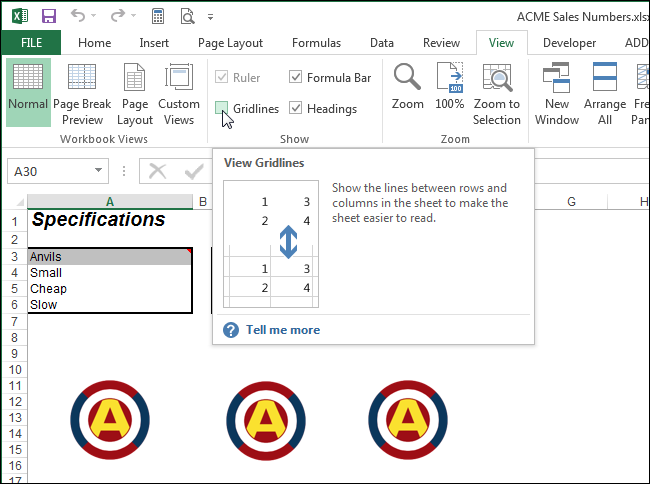
Task: Toggle the Headings checkbox
Action: 295,108
